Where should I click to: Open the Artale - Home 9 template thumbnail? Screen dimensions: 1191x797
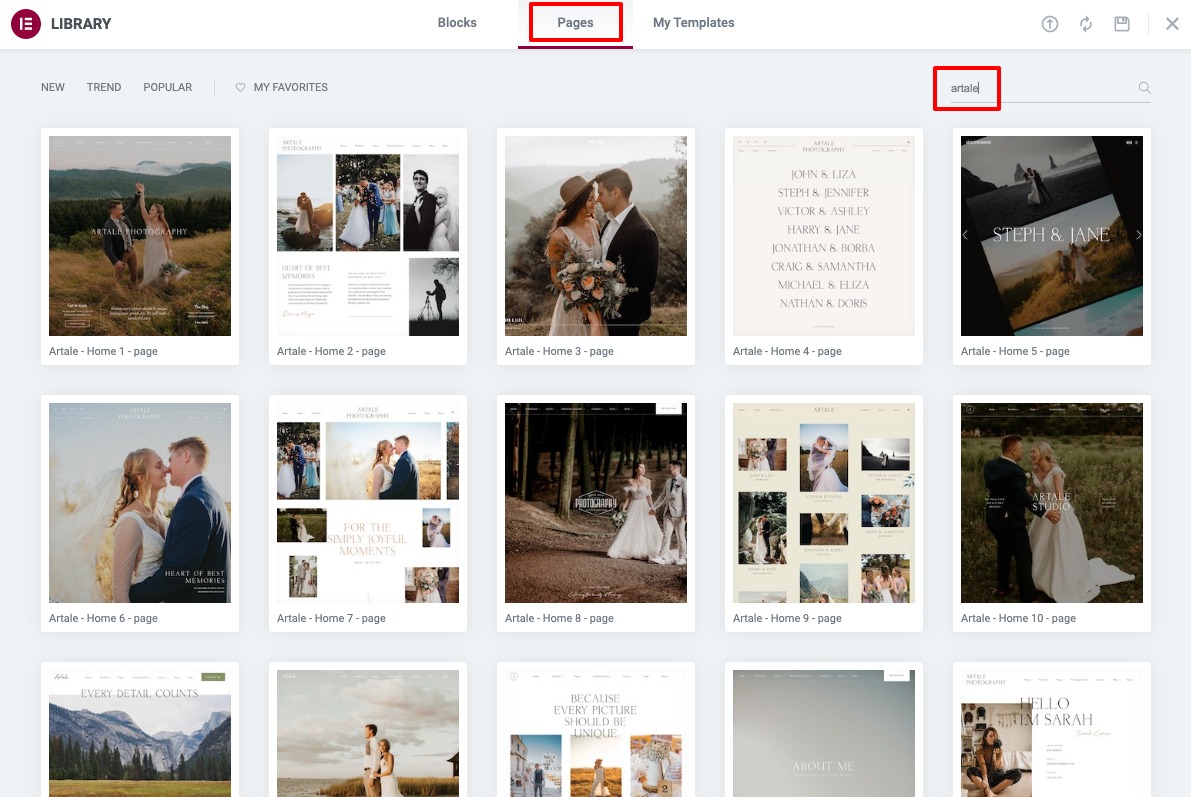tap(823, 502)
